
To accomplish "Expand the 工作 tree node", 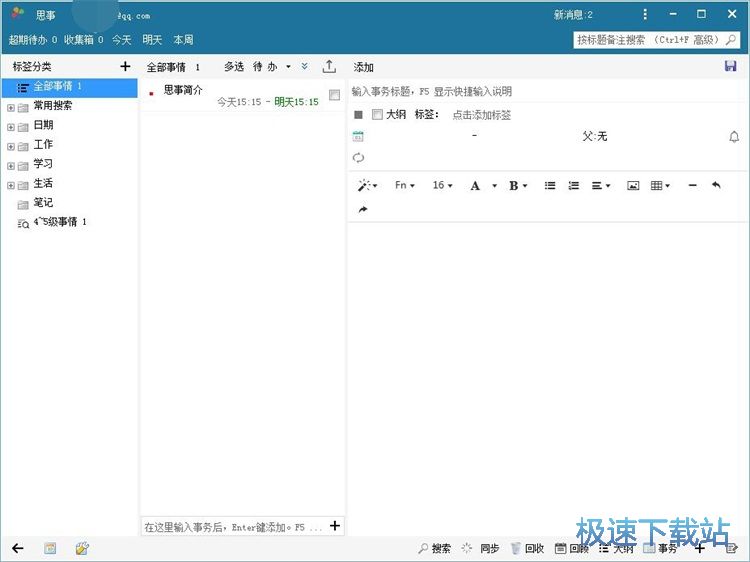I will click(10, 146).
